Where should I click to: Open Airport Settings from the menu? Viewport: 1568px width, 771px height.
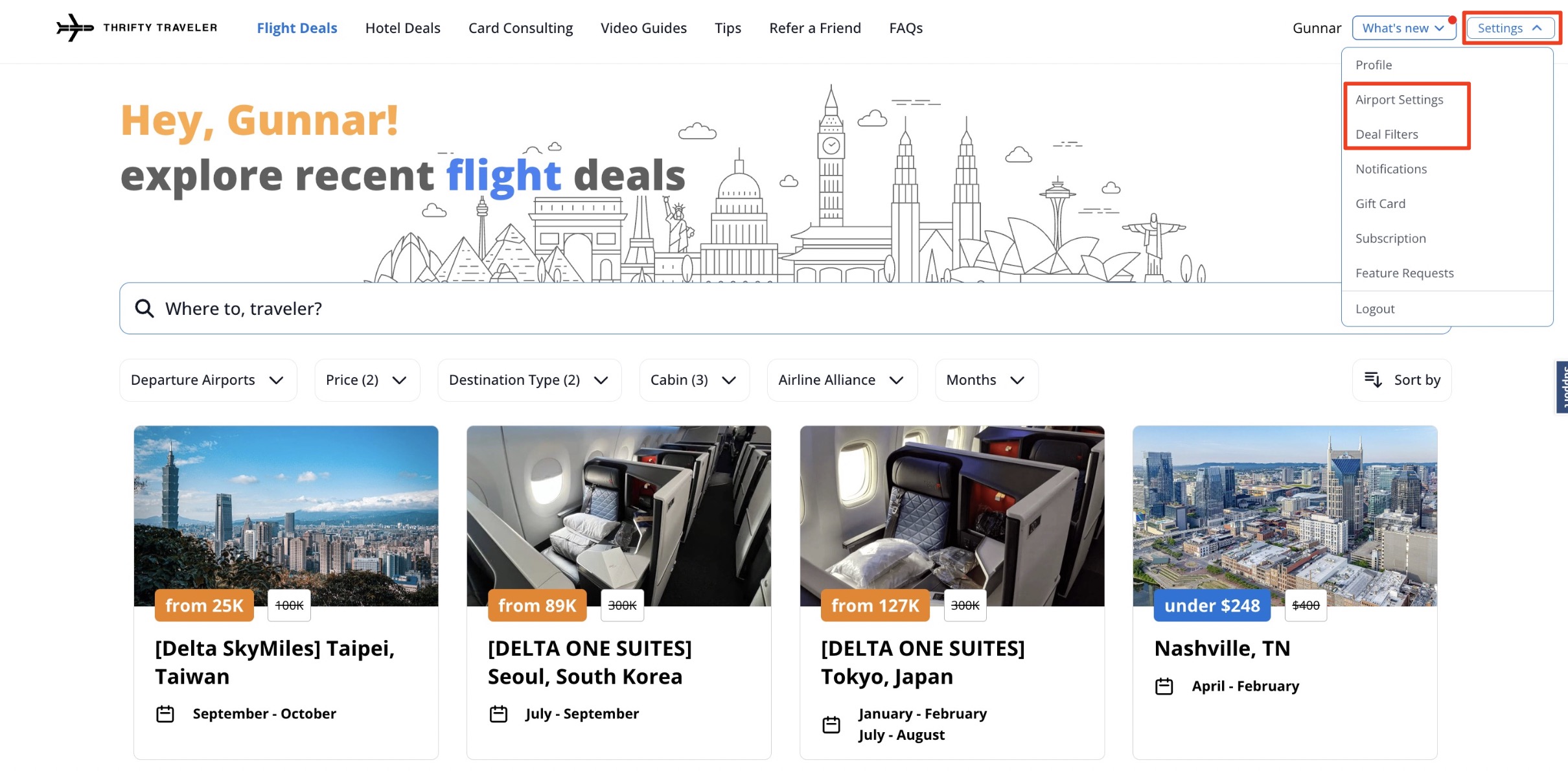[x=1400, y=99]
